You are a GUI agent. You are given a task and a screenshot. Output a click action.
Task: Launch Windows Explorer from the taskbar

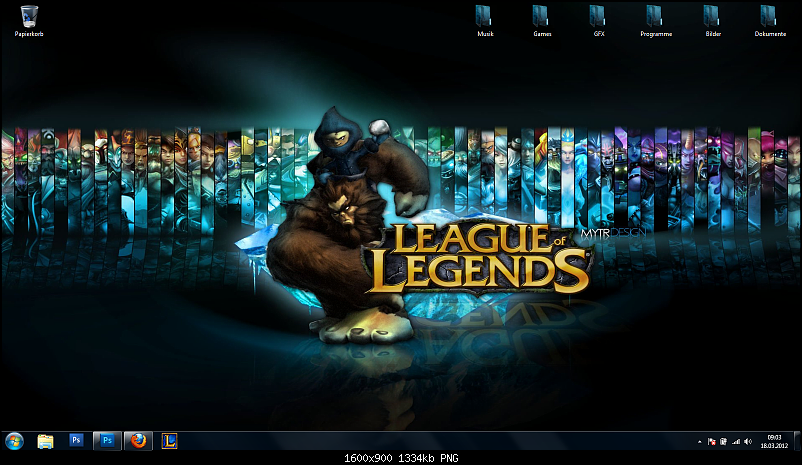point(45,441)
